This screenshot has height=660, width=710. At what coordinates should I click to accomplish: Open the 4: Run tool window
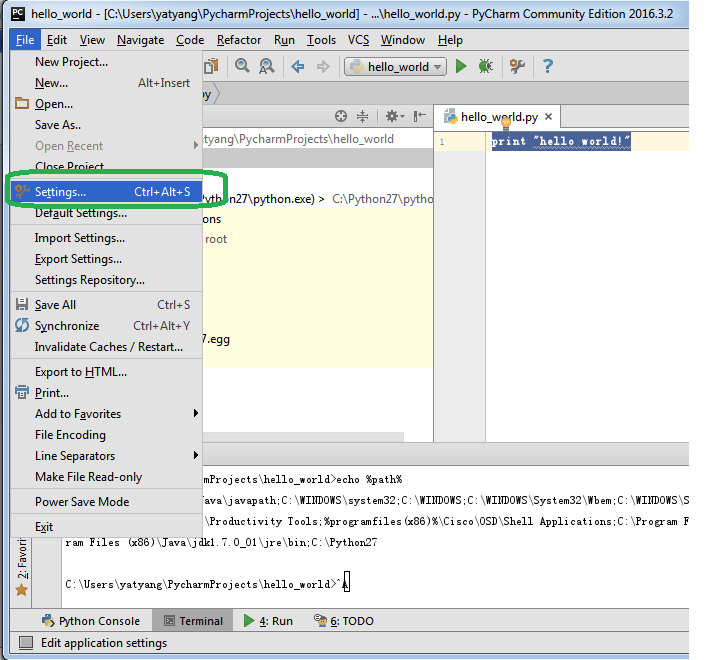click(268, 621)
